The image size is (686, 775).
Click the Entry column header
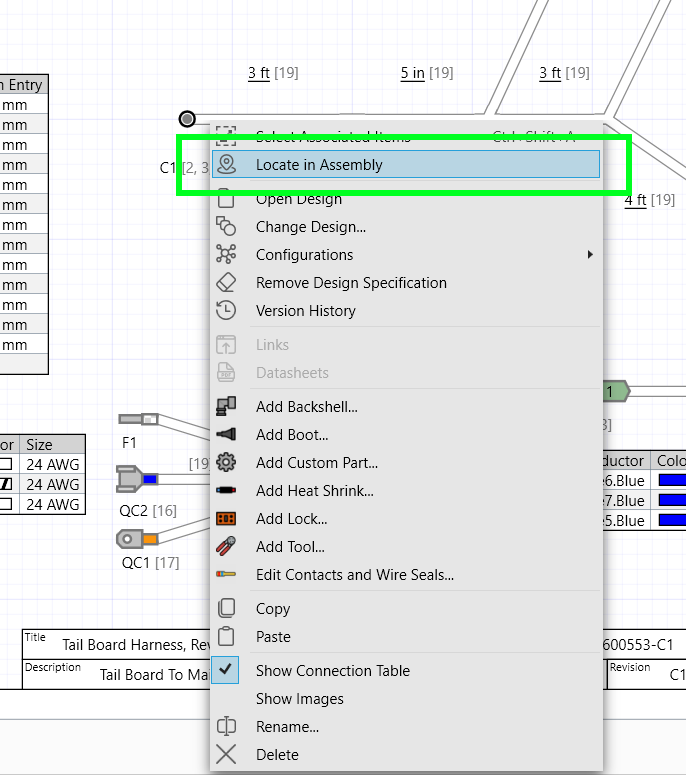pyautogui.click(x=24, y=85)
